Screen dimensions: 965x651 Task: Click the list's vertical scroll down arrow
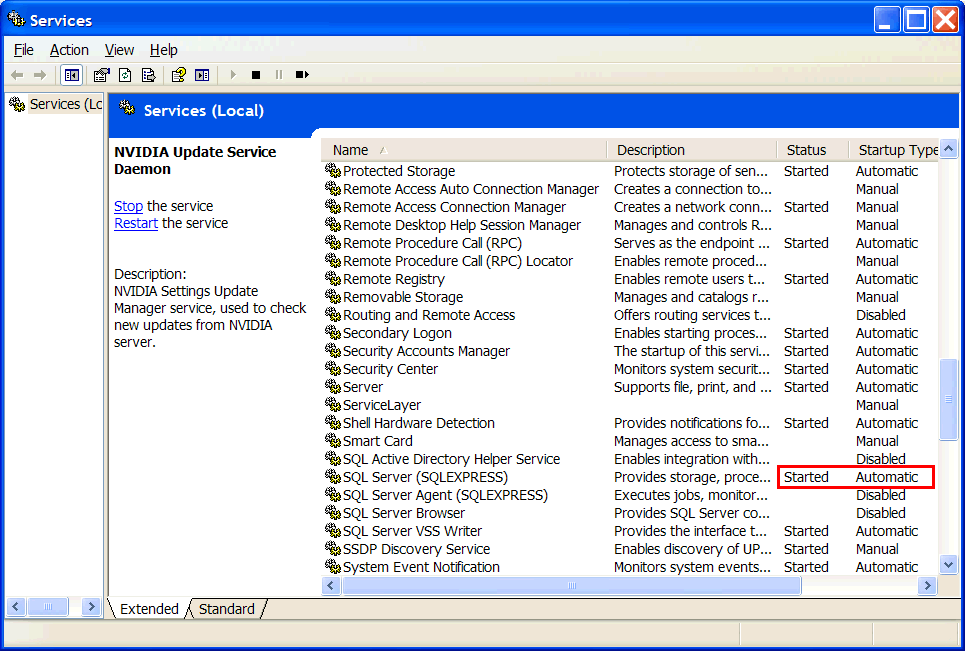point(948,564)
